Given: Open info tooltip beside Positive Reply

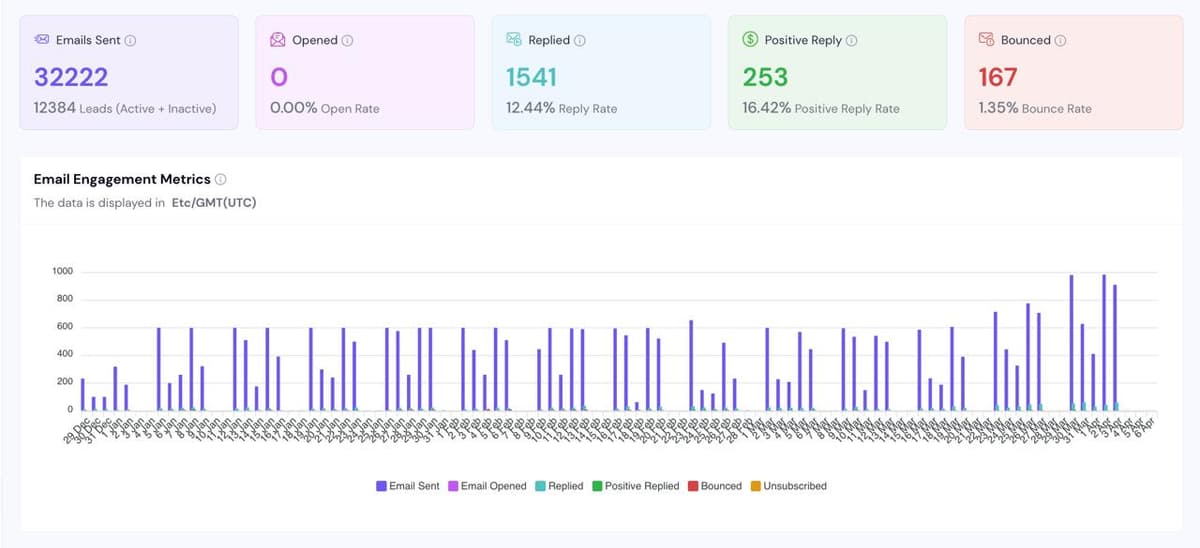Looking at the screenshot, I should (x=852, y=41).
